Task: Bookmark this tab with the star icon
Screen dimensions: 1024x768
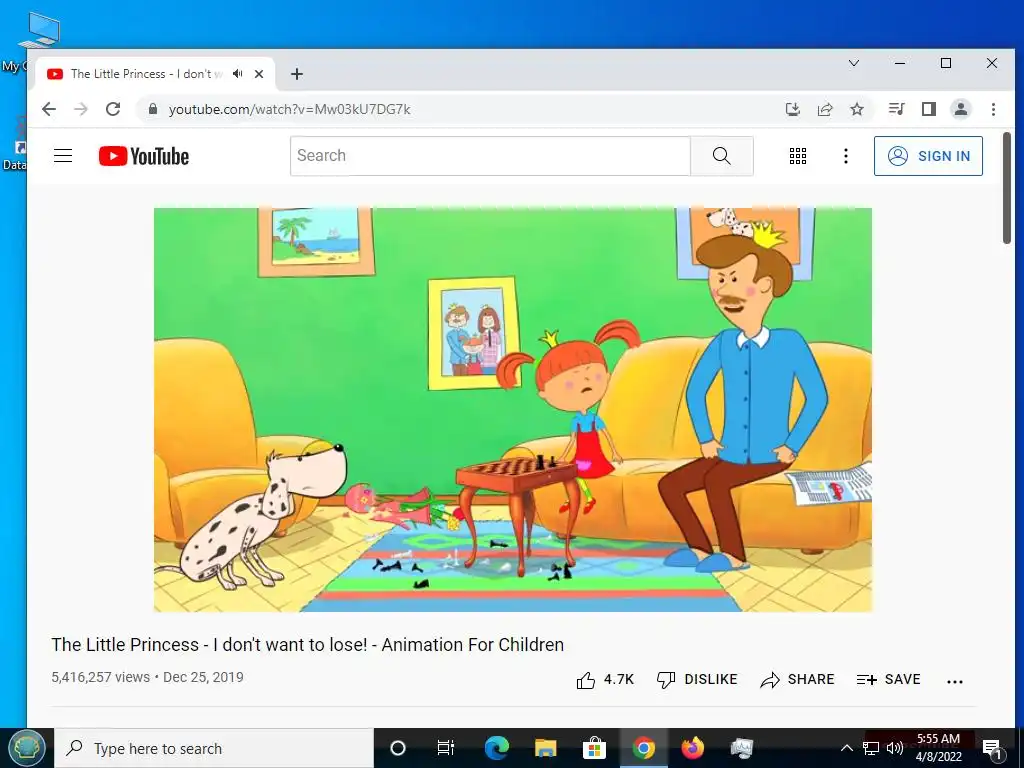Action: click(857, 109)
